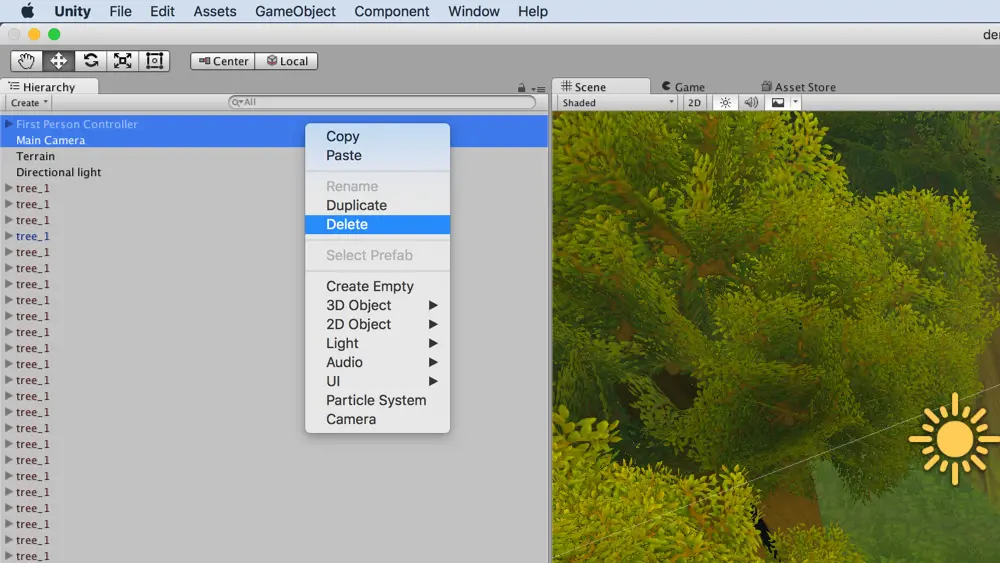Toggle 2D scene view mode
The height and width of the screenshot is (563, 1000).
[x=694, y=103]
